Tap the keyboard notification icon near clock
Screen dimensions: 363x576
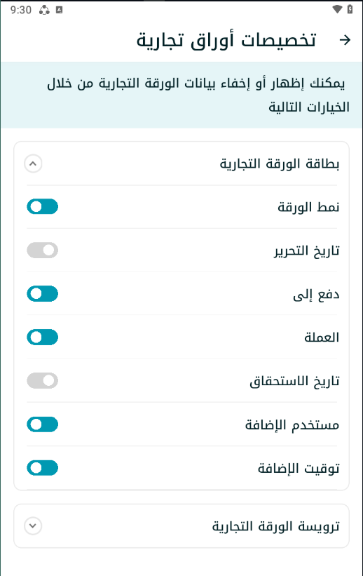tap(59, 10)
